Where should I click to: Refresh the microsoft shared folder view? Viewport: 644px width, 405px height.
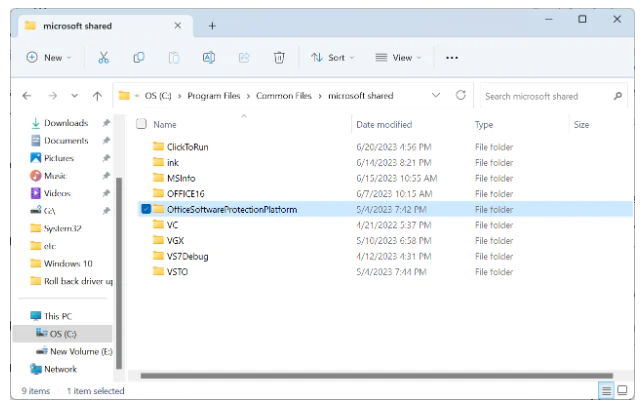pos(460,95)
